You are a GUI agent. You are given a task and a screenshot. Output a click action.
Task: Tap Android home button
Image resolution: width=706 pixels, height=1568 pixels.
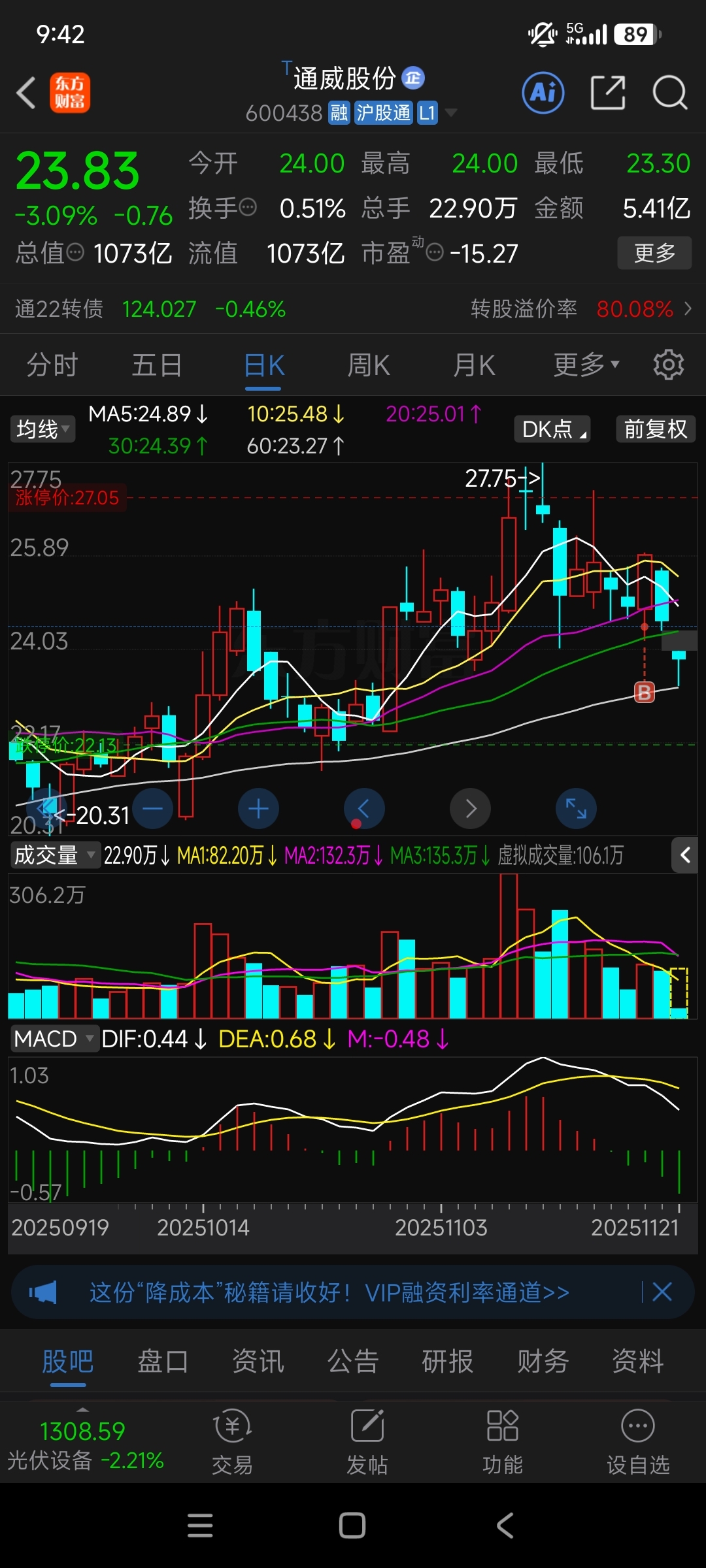tap(352, 1526)
